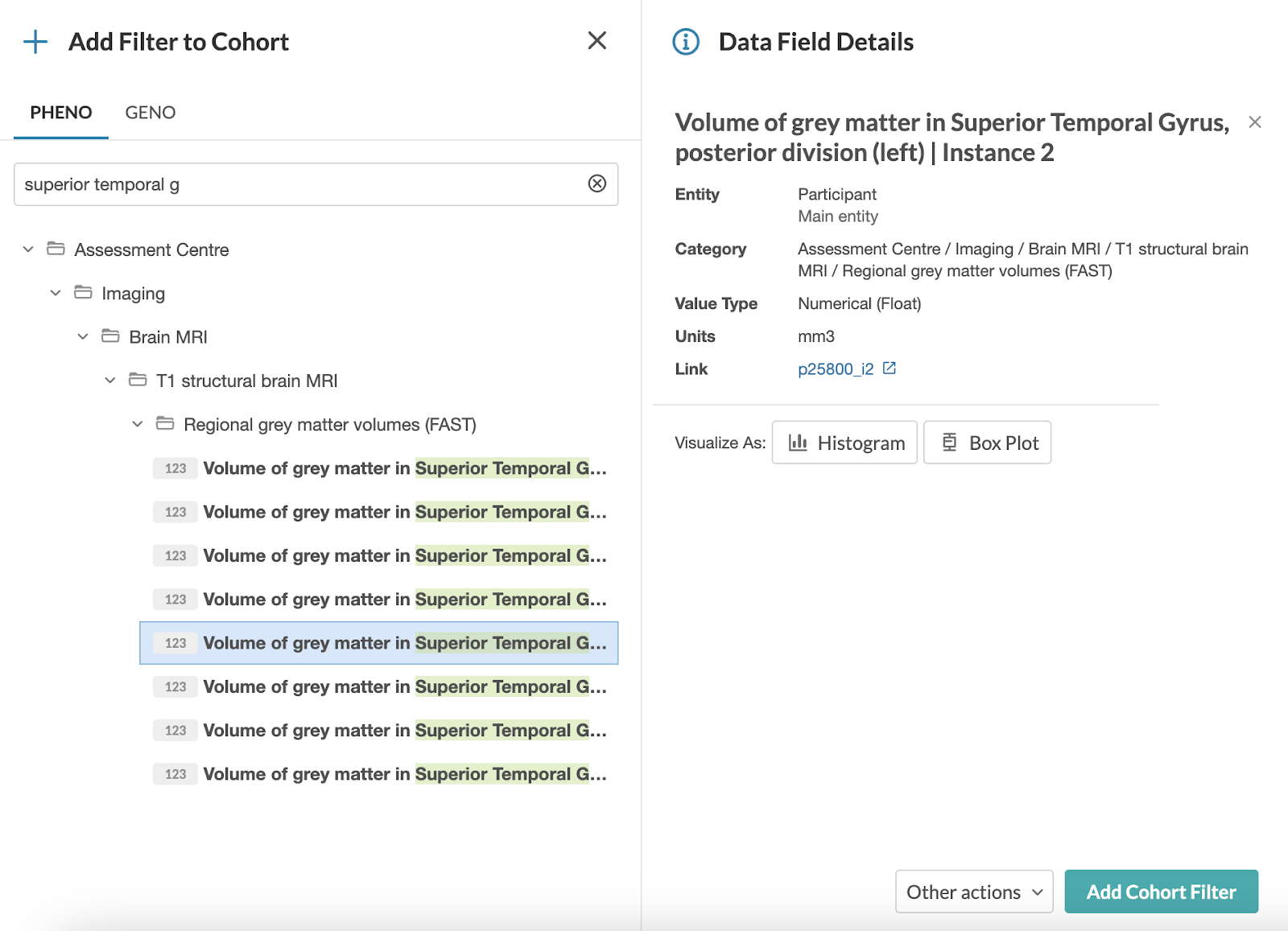Screen dimensions: 1288x931
Task: Click the numeric type badge of the highlighted field
Action: [x=175, y=643]
